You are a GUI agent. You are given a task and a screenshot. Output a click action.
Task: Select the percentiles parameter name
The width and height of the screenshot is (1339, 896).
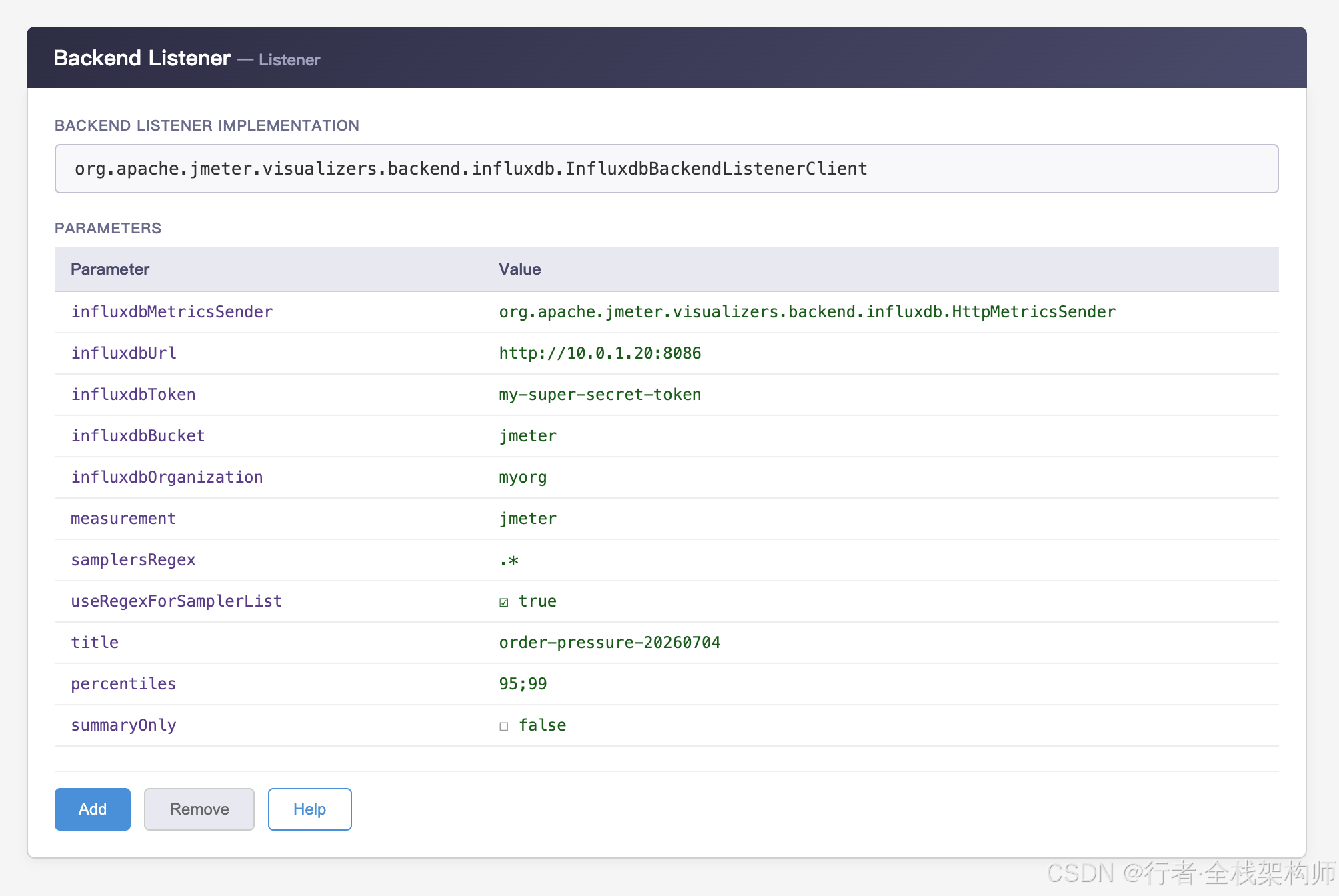tap(123, 684)
